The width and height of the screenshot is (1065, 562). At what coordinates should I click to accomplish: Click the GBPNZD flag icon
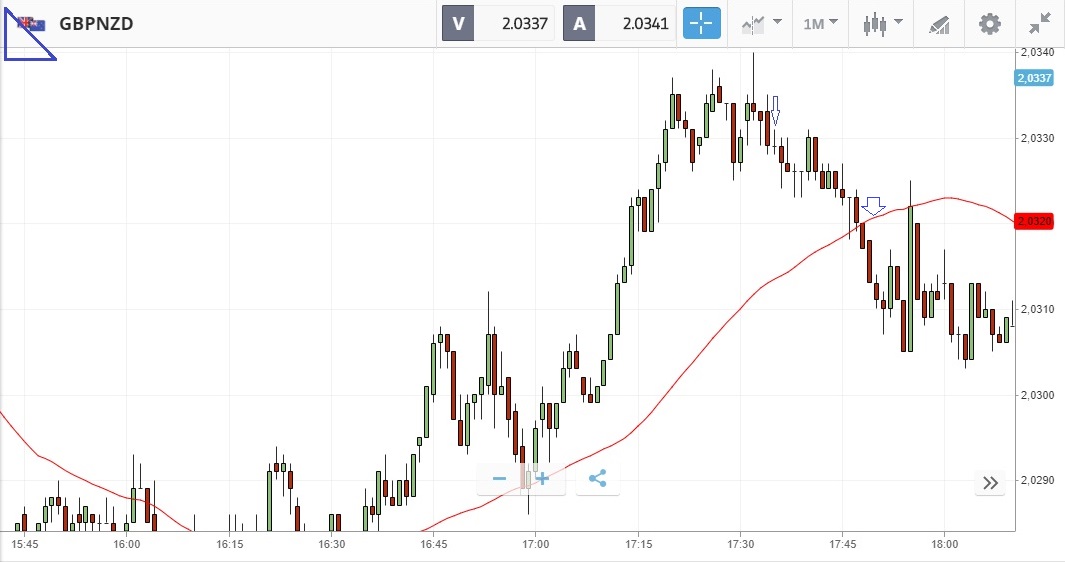[31, 23]
